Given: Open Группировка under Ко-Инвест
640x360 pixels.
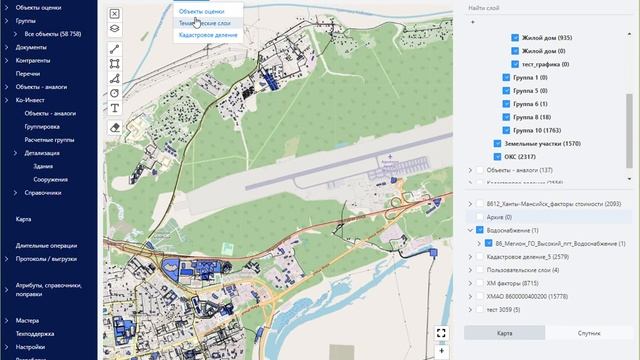Looking at the screenshot, I should click(42, 127).
